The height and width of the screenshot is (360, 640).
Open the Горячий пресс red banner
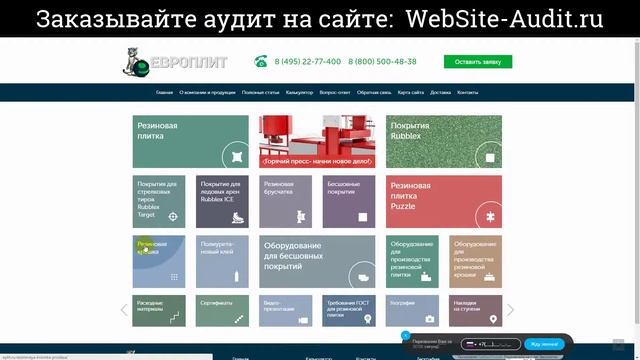point(317,141)
